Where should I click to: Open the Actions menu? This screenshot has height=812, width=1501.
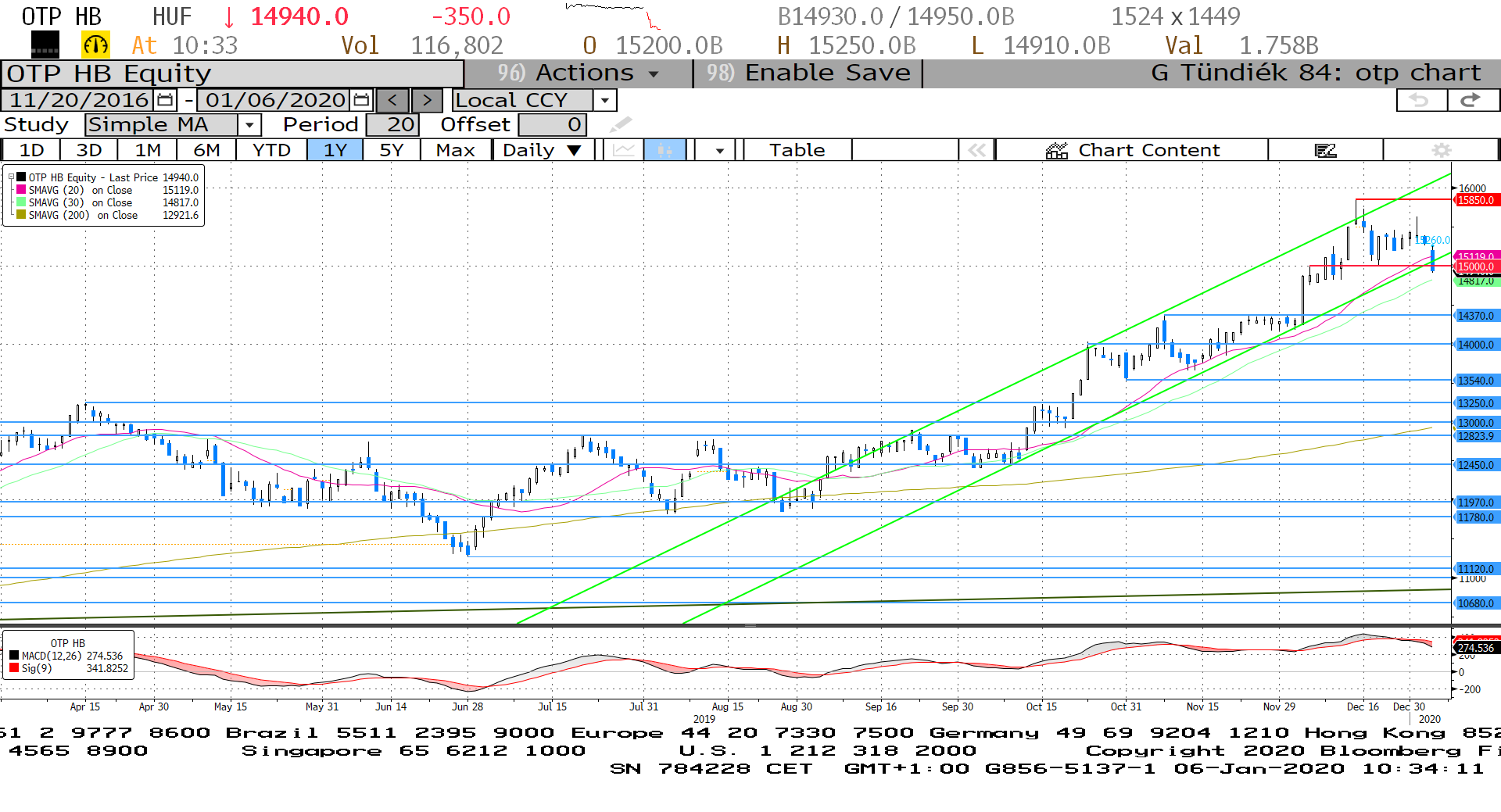coord(579,73)
